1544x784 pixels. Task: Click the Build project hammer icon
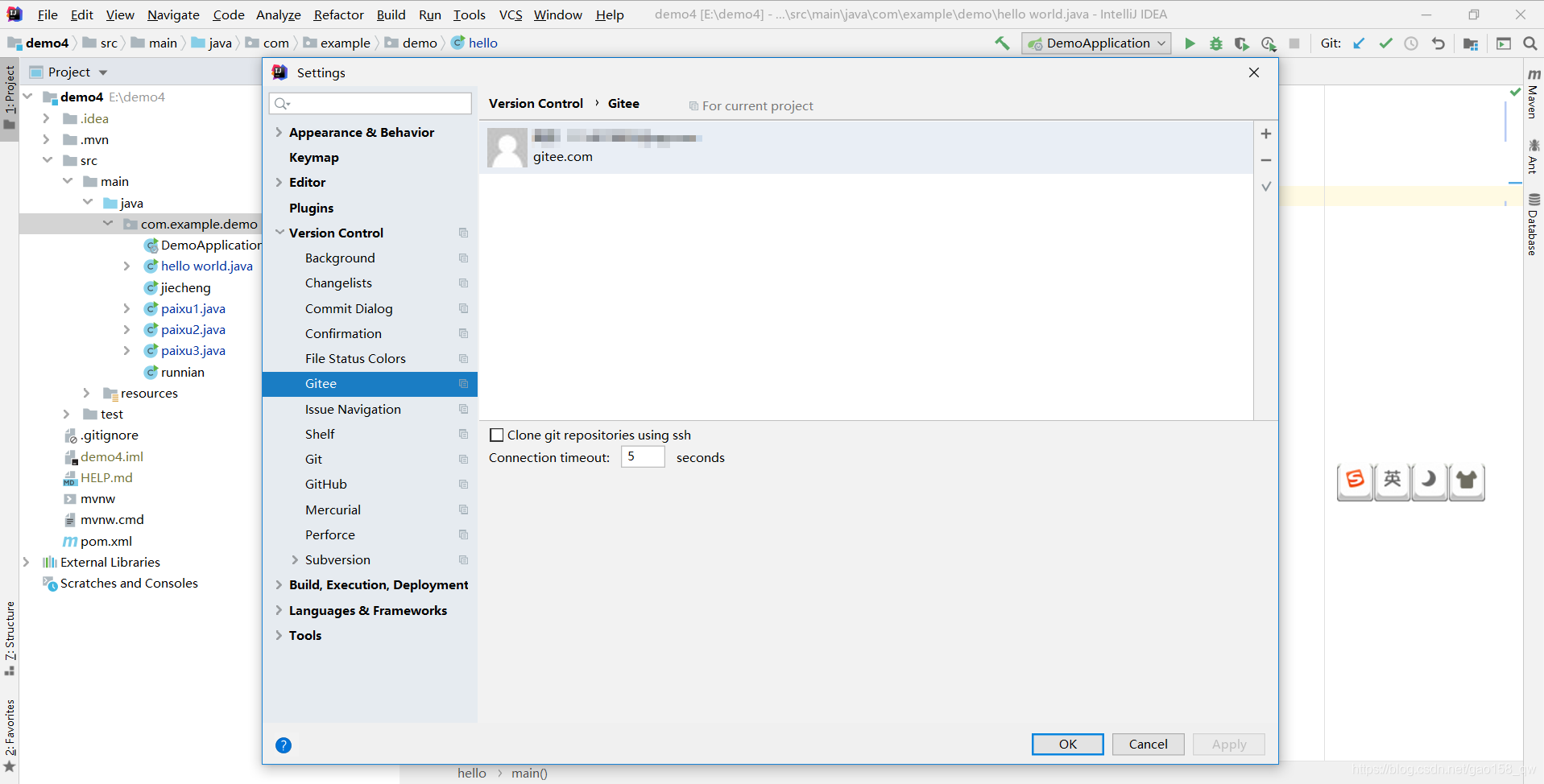click(x=1002, y=43)
